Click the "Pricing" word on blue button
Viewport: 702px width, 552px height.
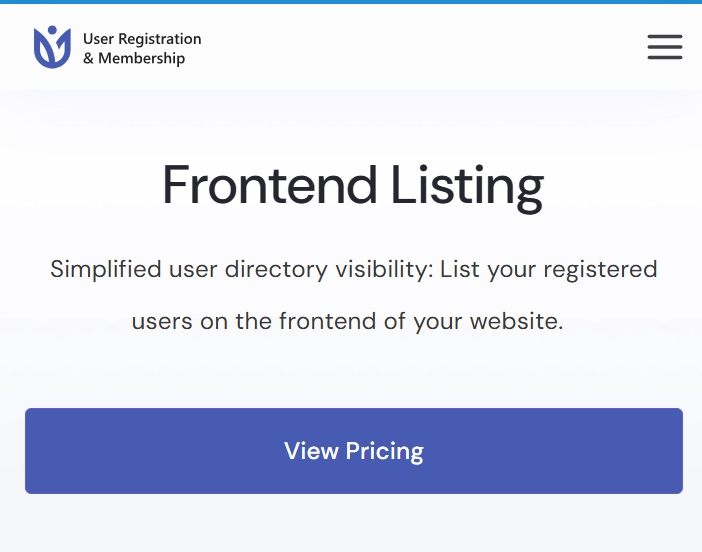(384, 451)
